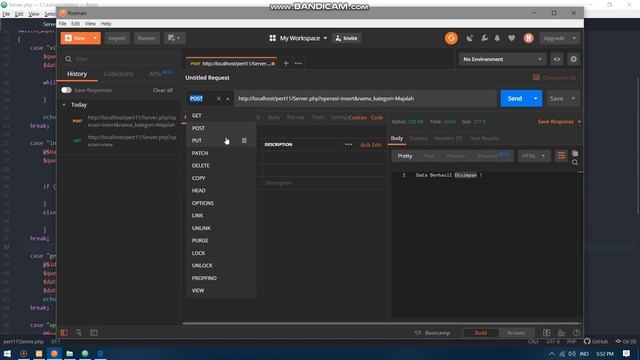The image size is (640, 360).
Task: Open the tab options ellipsis menu
Action: [298, 63]
